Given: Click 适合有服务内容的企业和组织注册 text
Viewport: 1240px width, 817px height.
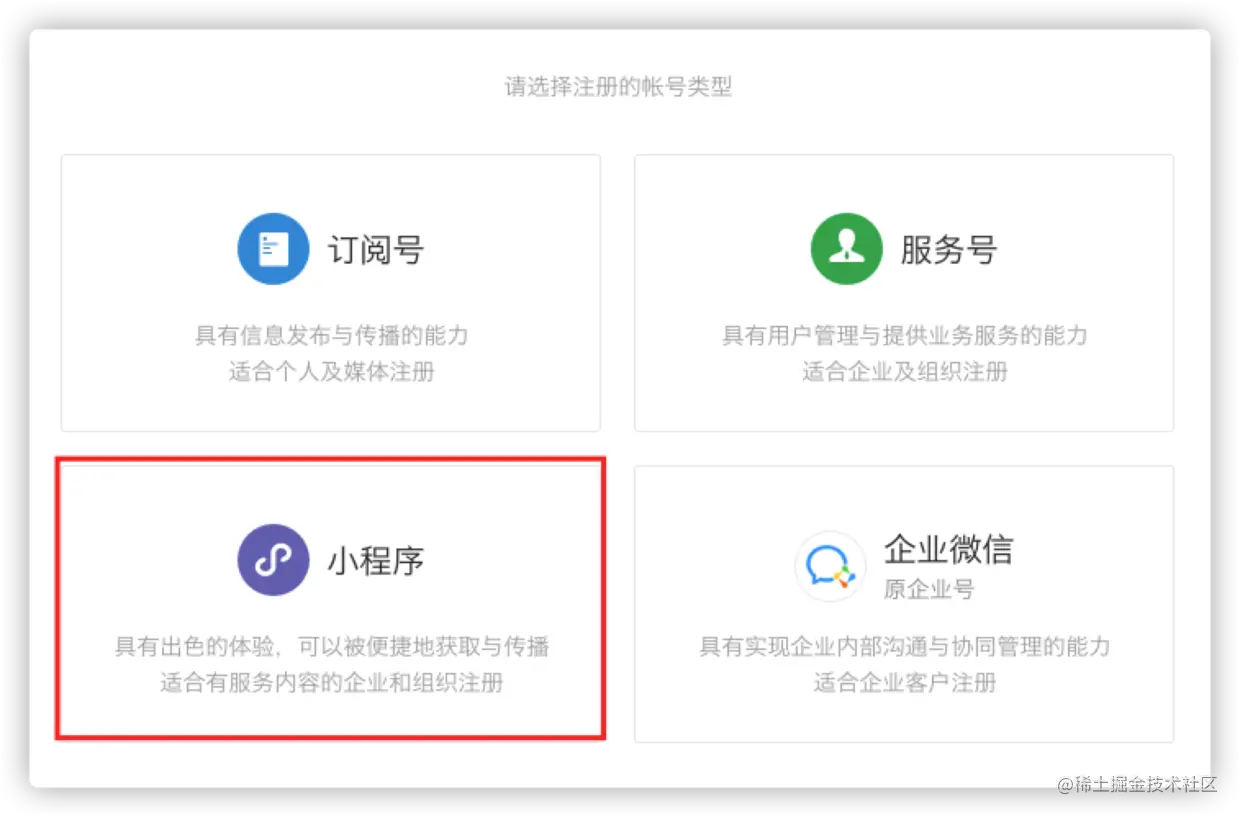Looking at the screenshot, I should click(x=331, y=683).
